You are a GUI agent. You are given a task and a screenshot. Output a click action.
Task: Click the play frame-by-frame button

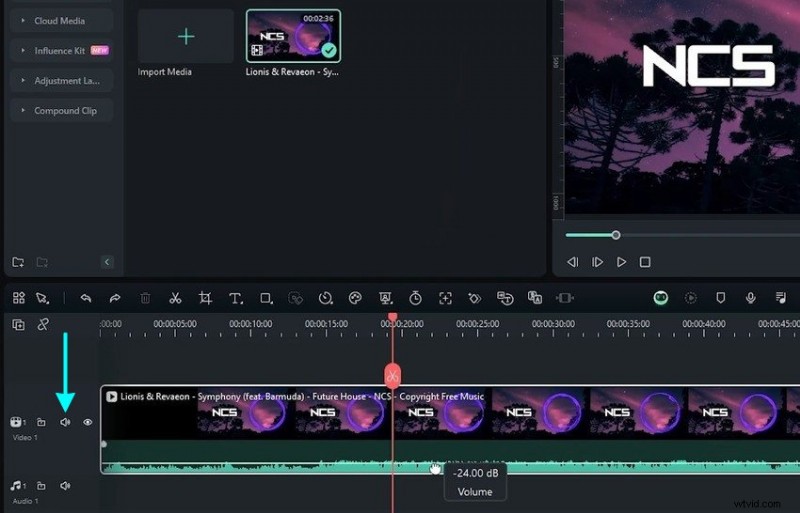[x=597, y=262]
